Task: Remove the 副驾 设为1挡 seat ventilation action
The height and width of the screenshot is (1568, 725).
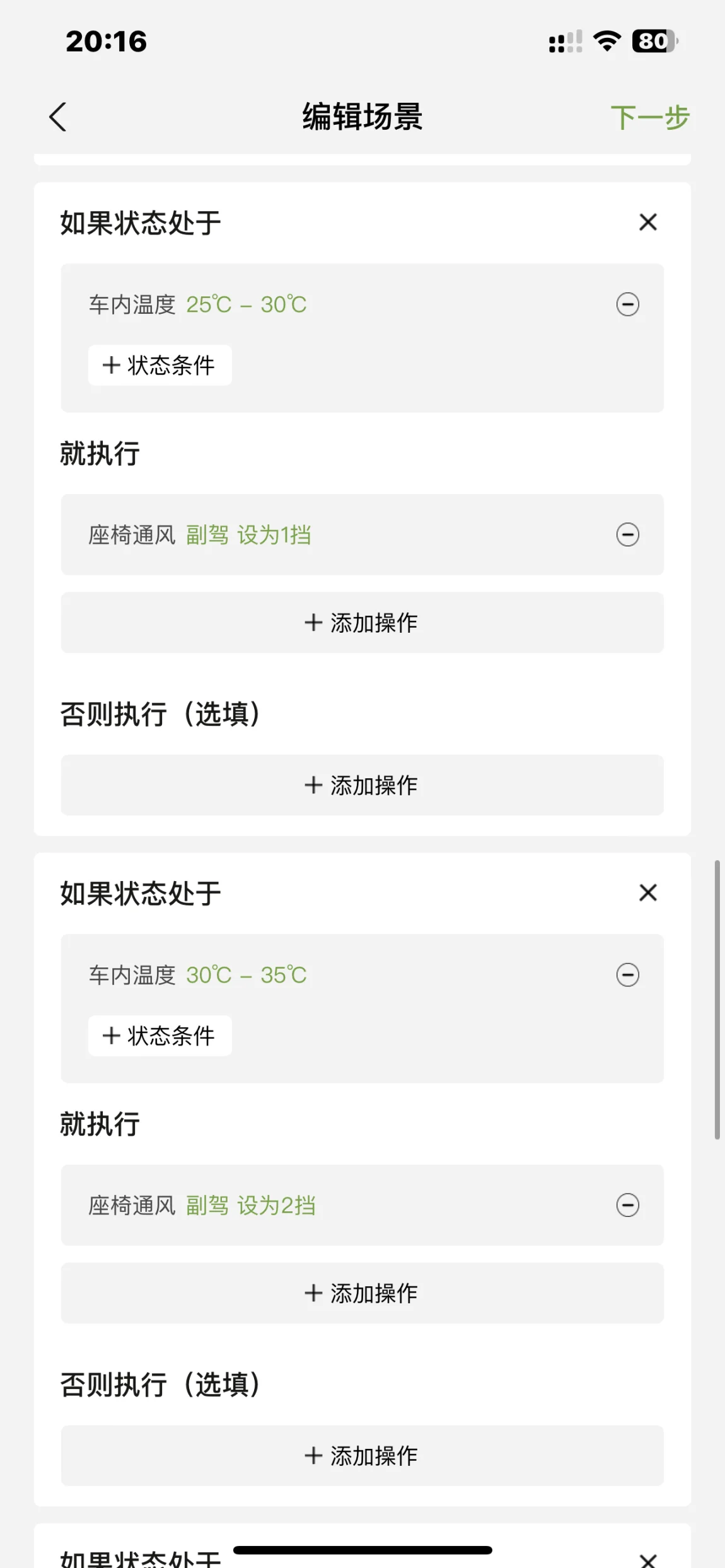Action: pos(627,535)
